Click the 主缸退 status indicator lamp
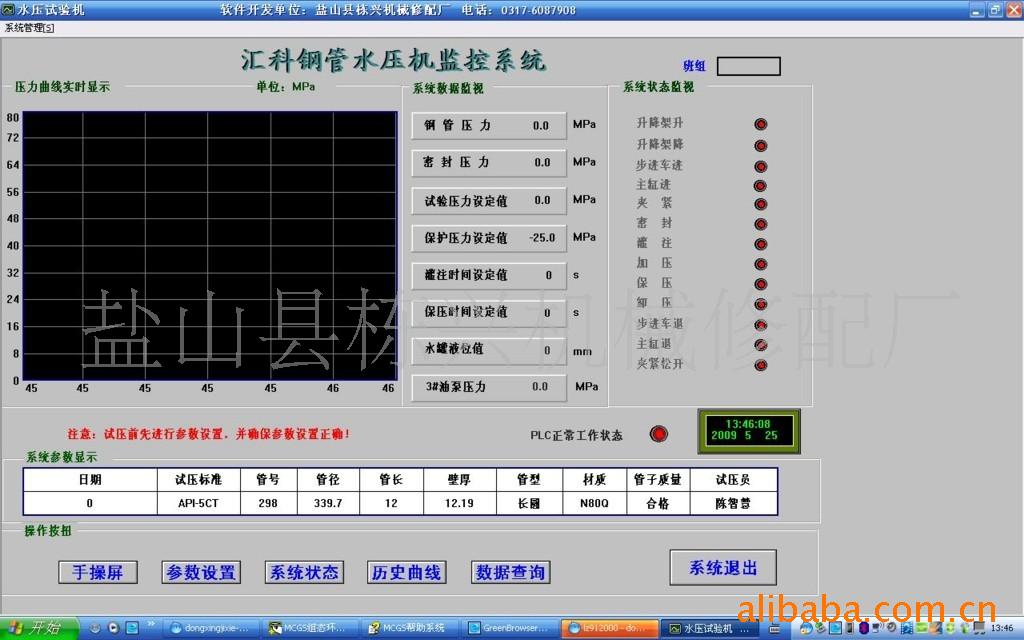Image resolution: width=1024 pixels, height=640 pixels. click(761, 345)
